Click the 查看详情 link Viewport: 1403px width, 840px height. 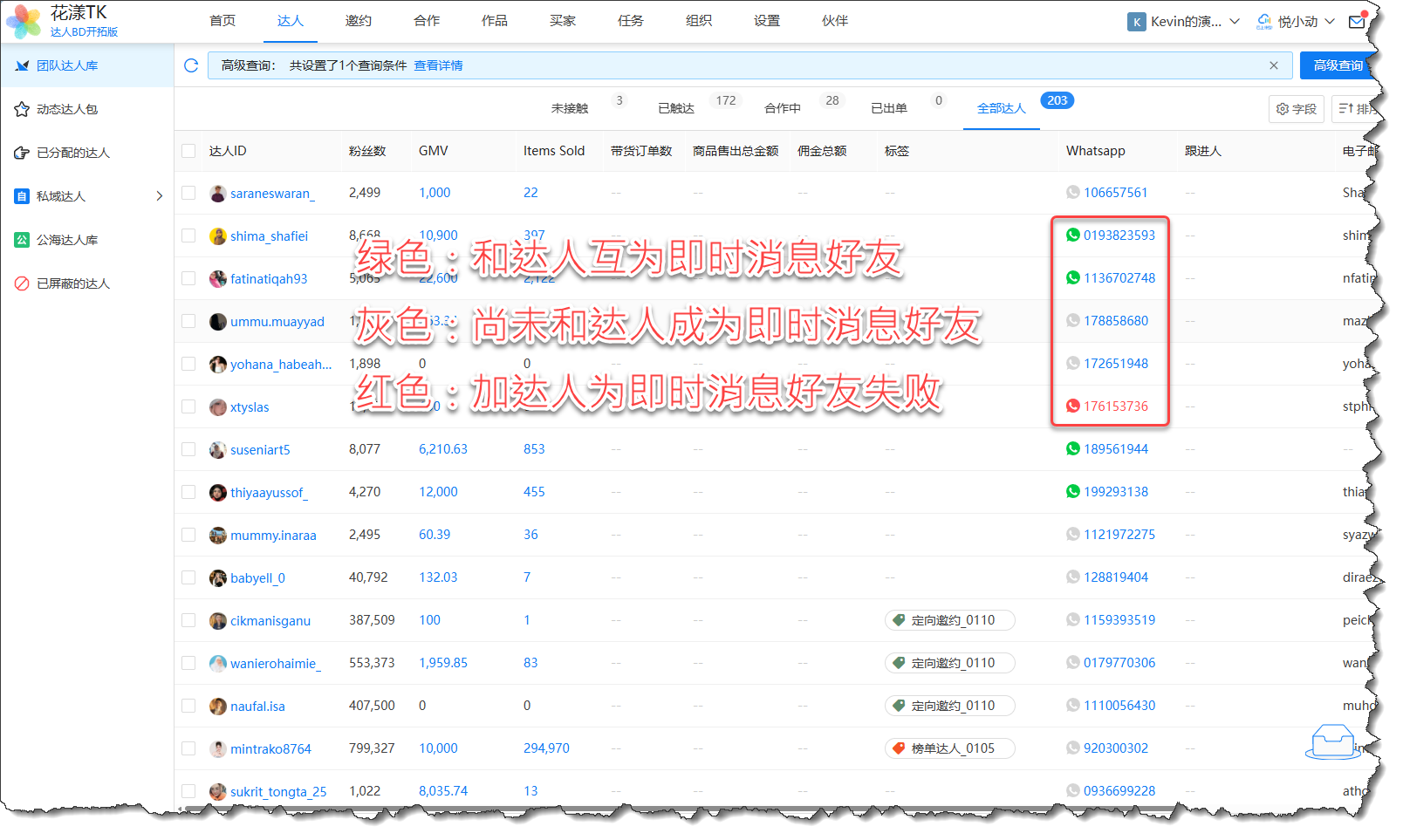[x=438, y=65]
